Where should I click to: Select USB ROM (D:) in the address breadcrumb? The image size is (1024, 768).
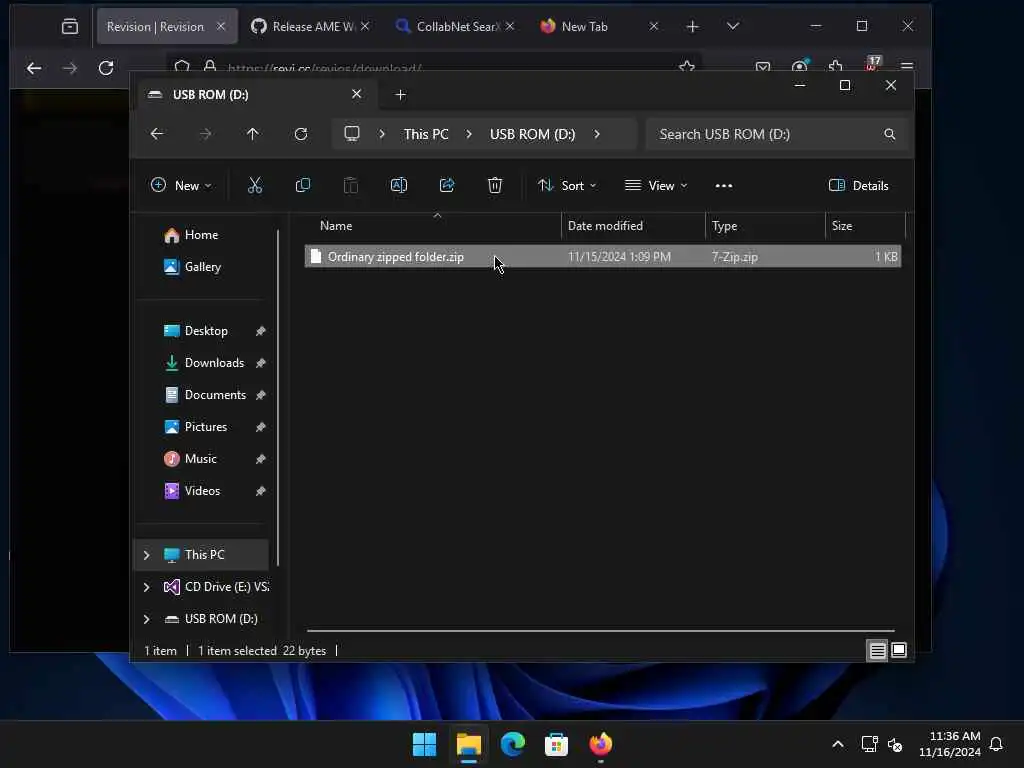532,134
